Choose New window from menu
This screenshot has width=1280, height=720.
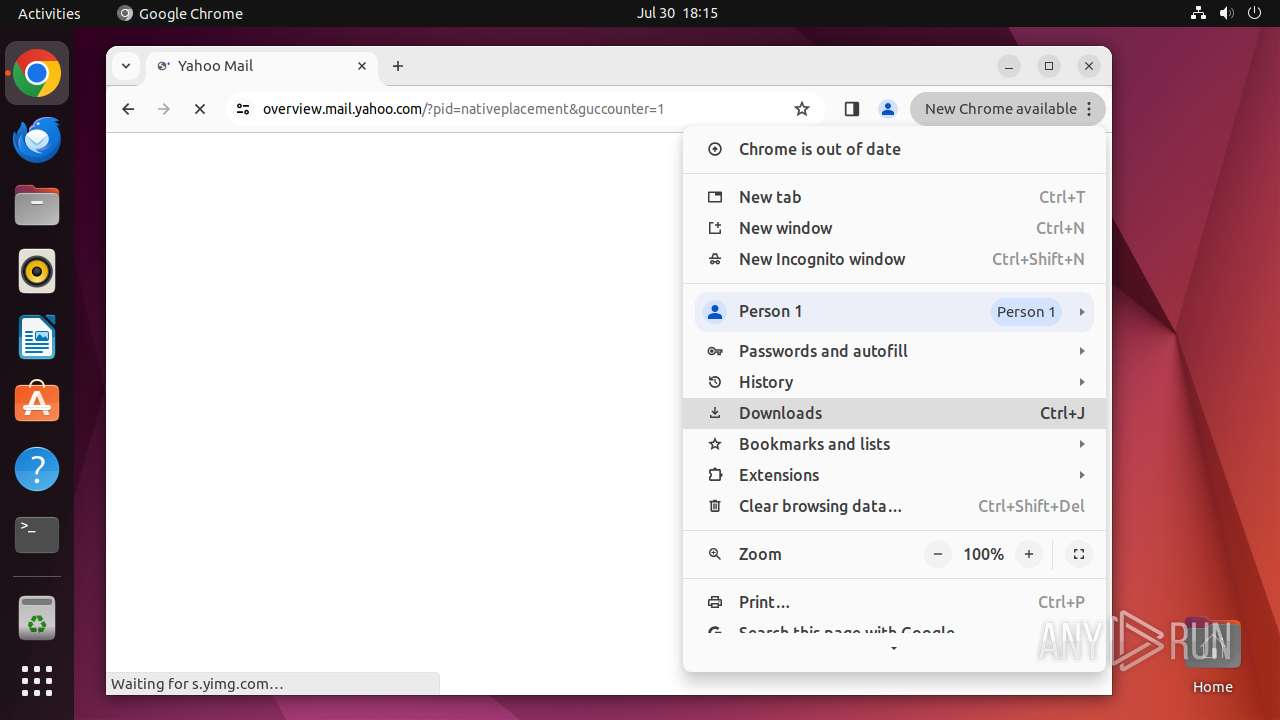pyautogui.click(x=895, y=228)
